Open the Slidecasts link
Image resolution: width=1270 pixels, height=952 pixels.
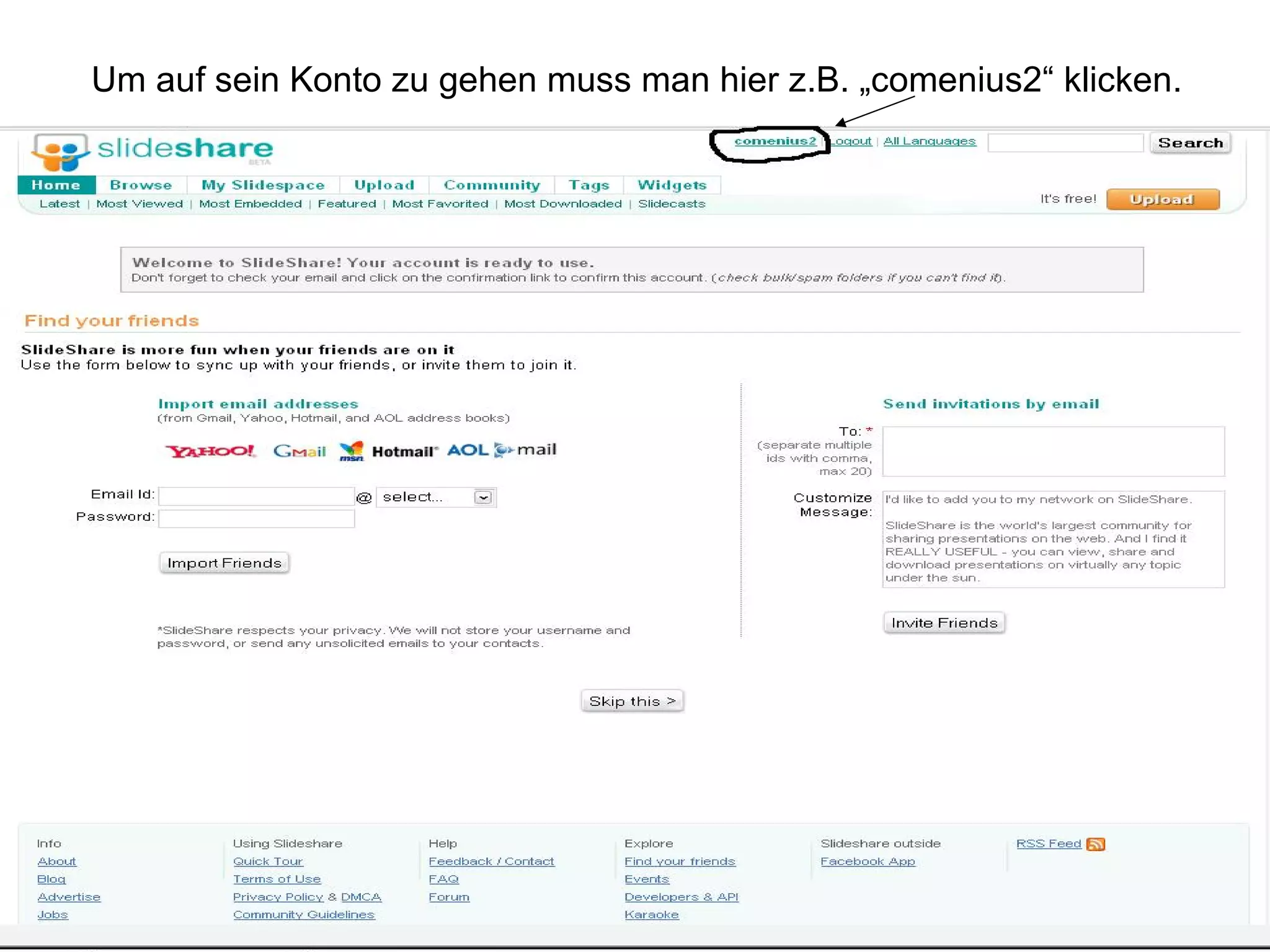[672, 204]
